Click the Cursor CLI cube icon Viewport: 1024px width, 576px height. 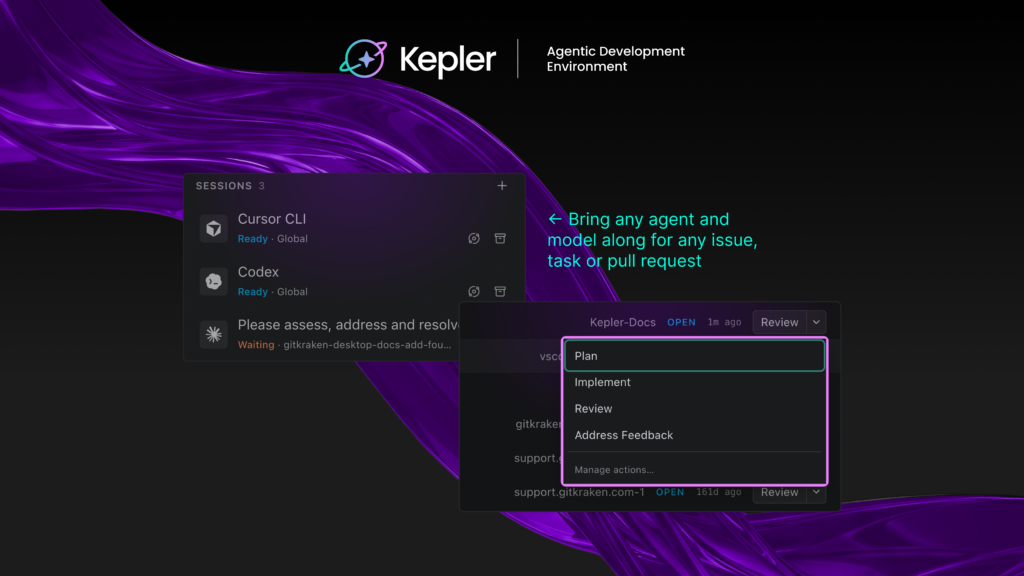214,229
